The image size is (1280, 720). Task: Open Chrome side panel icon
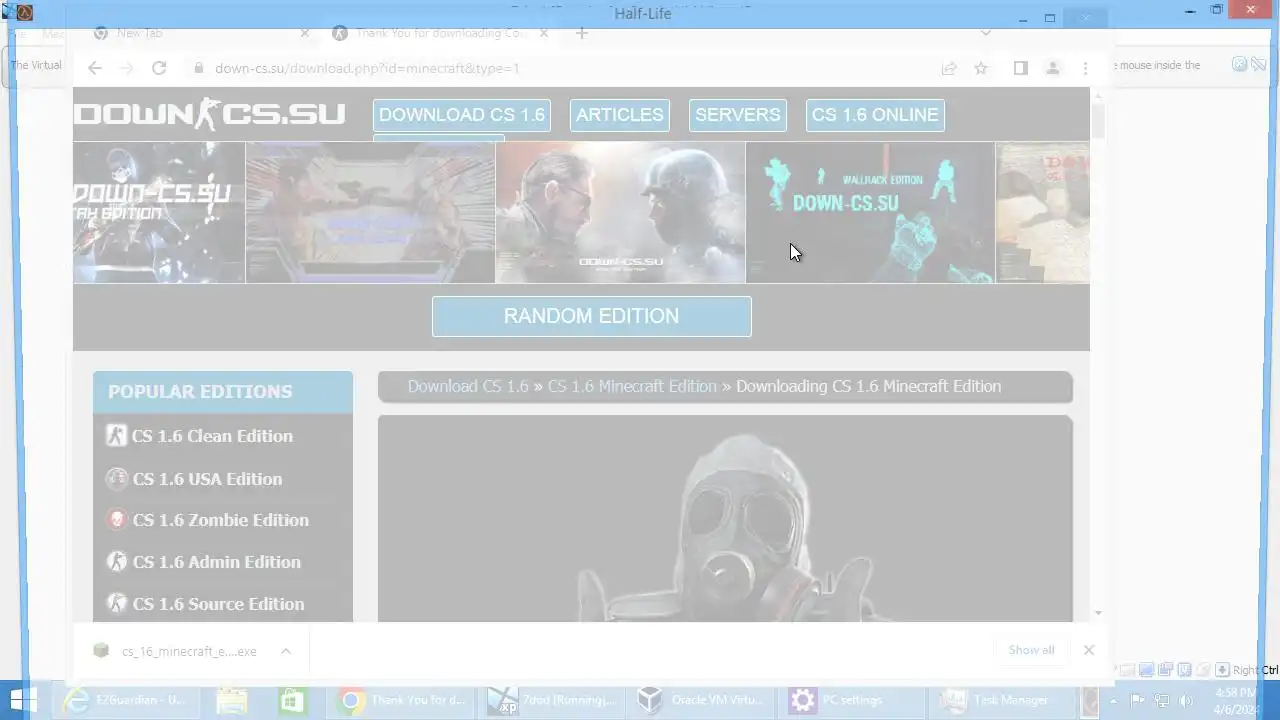tap(1020, 68)
